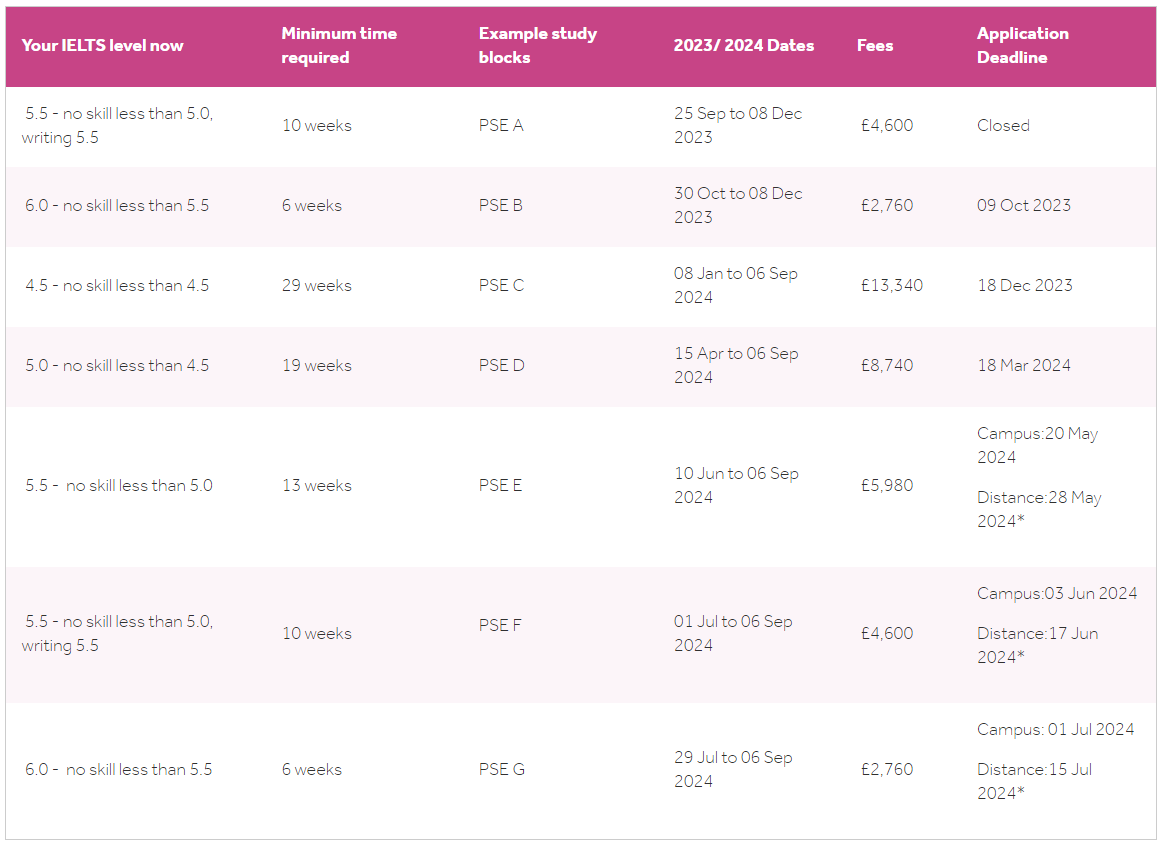This screenshot has height=847, width=1162.
Task: Click the '13 weeks' minimum time
Action: [316, 485]
